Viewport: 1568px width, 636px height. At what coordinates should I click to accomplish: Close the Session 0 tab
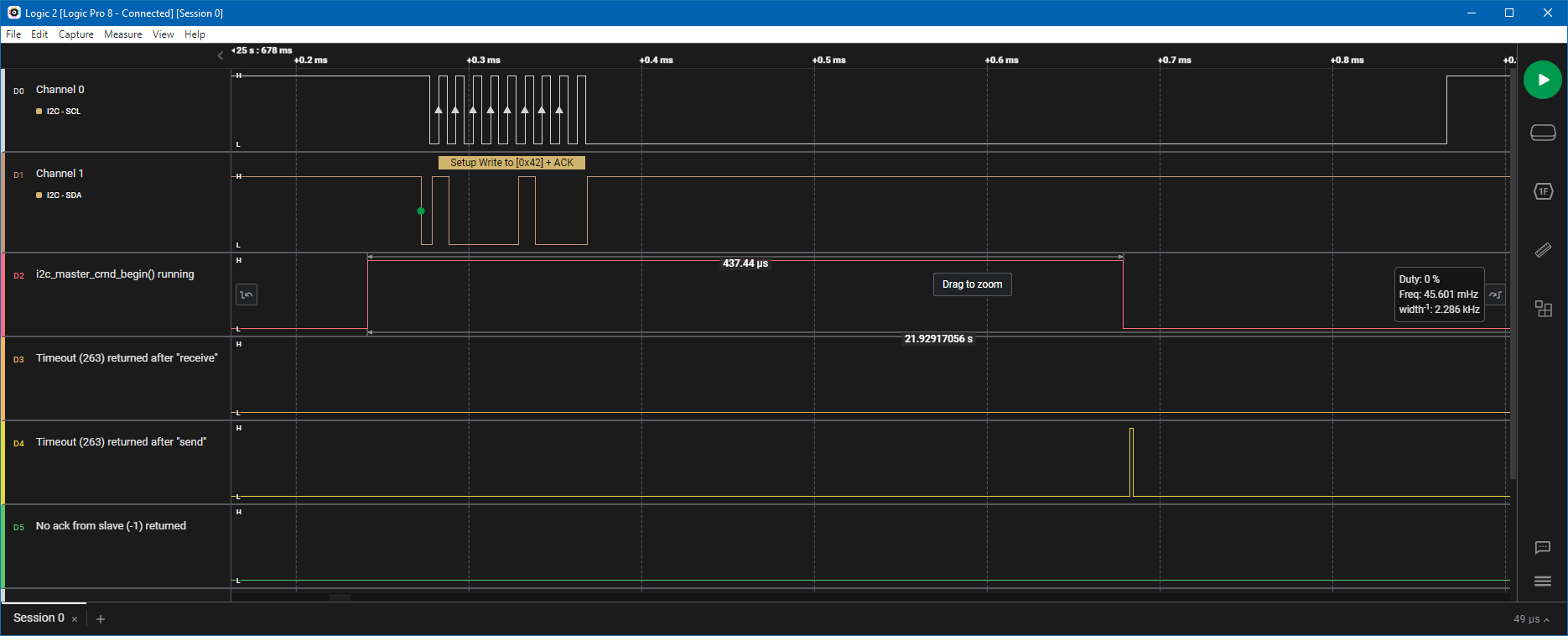coord(75,619)
